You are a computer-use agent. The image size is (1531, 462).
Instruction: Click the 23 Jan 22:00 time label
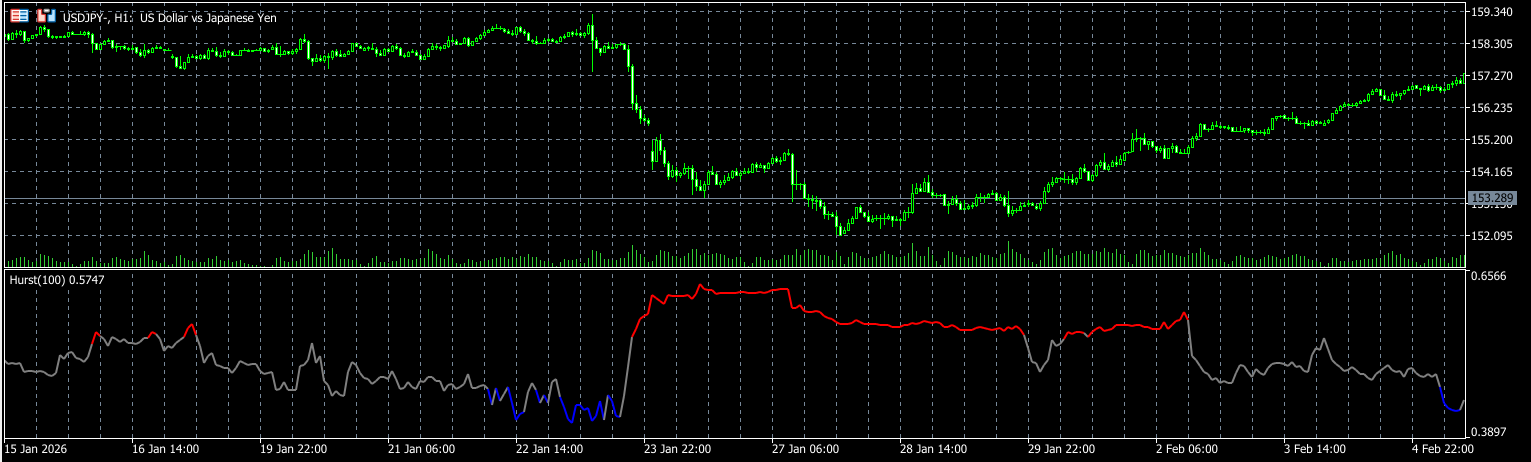(676, 450)
